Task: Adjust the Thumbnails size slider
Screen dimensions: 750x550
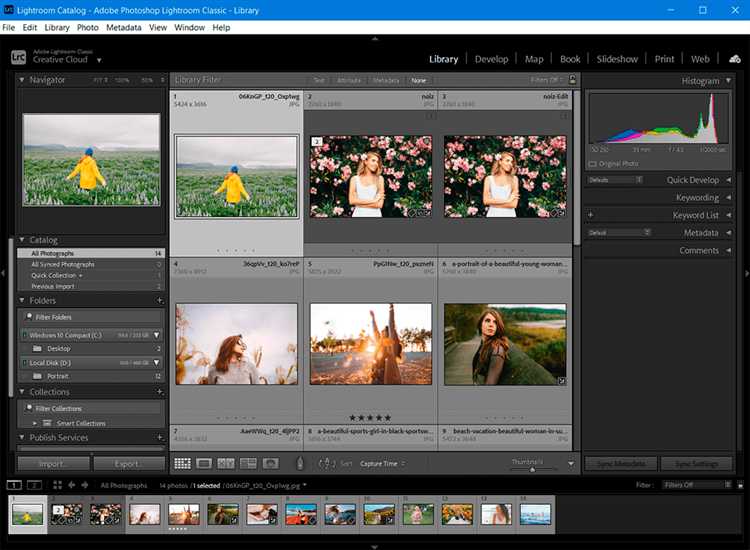Action: click(x=532, y=470)
